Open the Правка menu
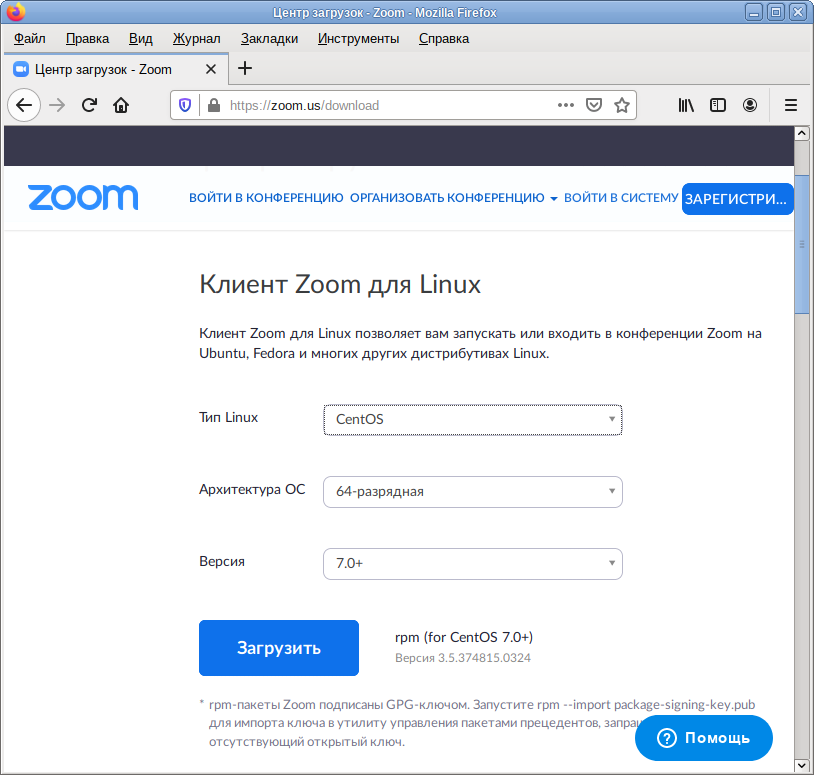The image size is (814, 775). click(x=87, y=38)
